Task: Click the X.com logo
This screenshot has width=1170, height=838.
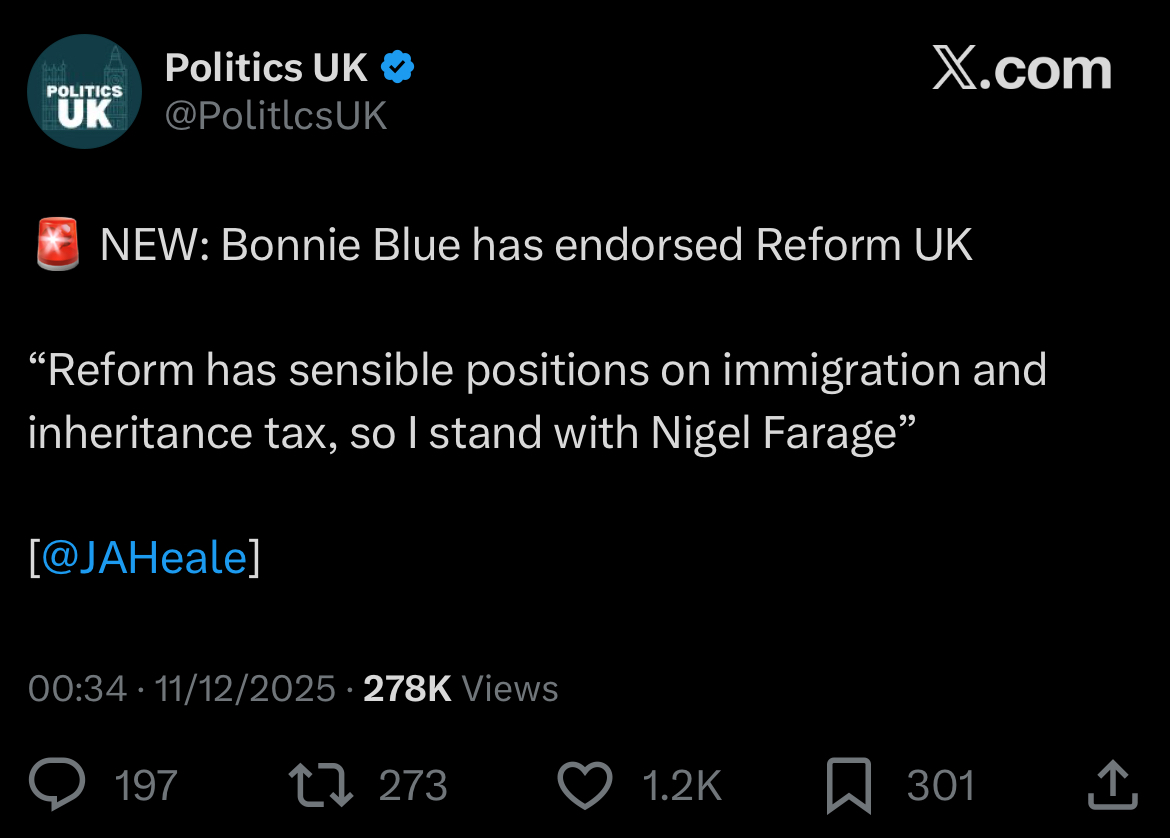Action: click(1021, 70)
